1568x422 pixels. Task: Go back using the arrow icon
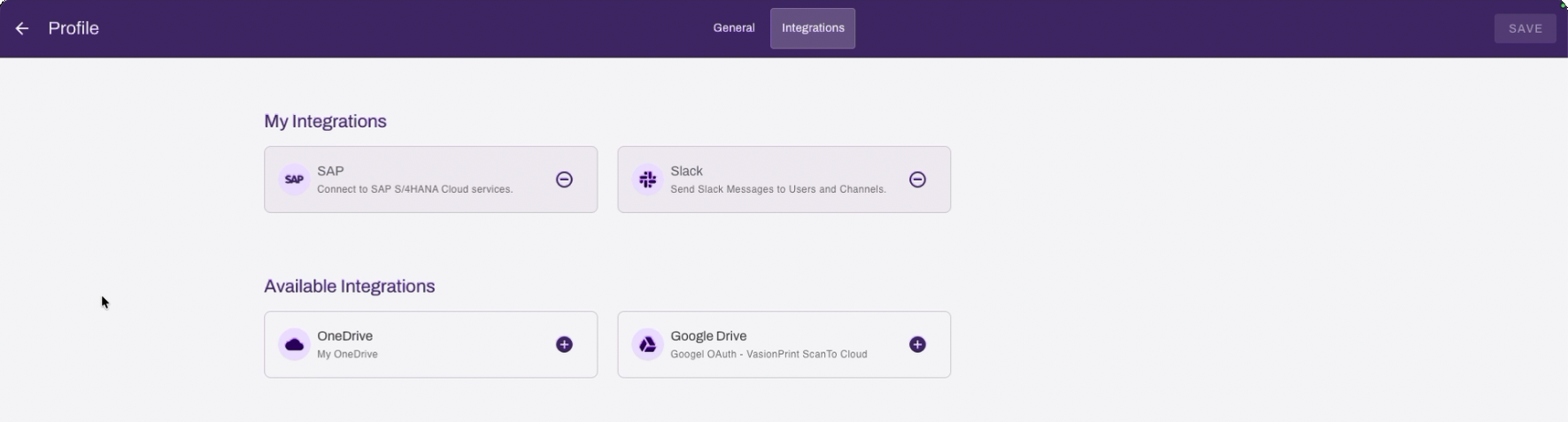[22, 28]
